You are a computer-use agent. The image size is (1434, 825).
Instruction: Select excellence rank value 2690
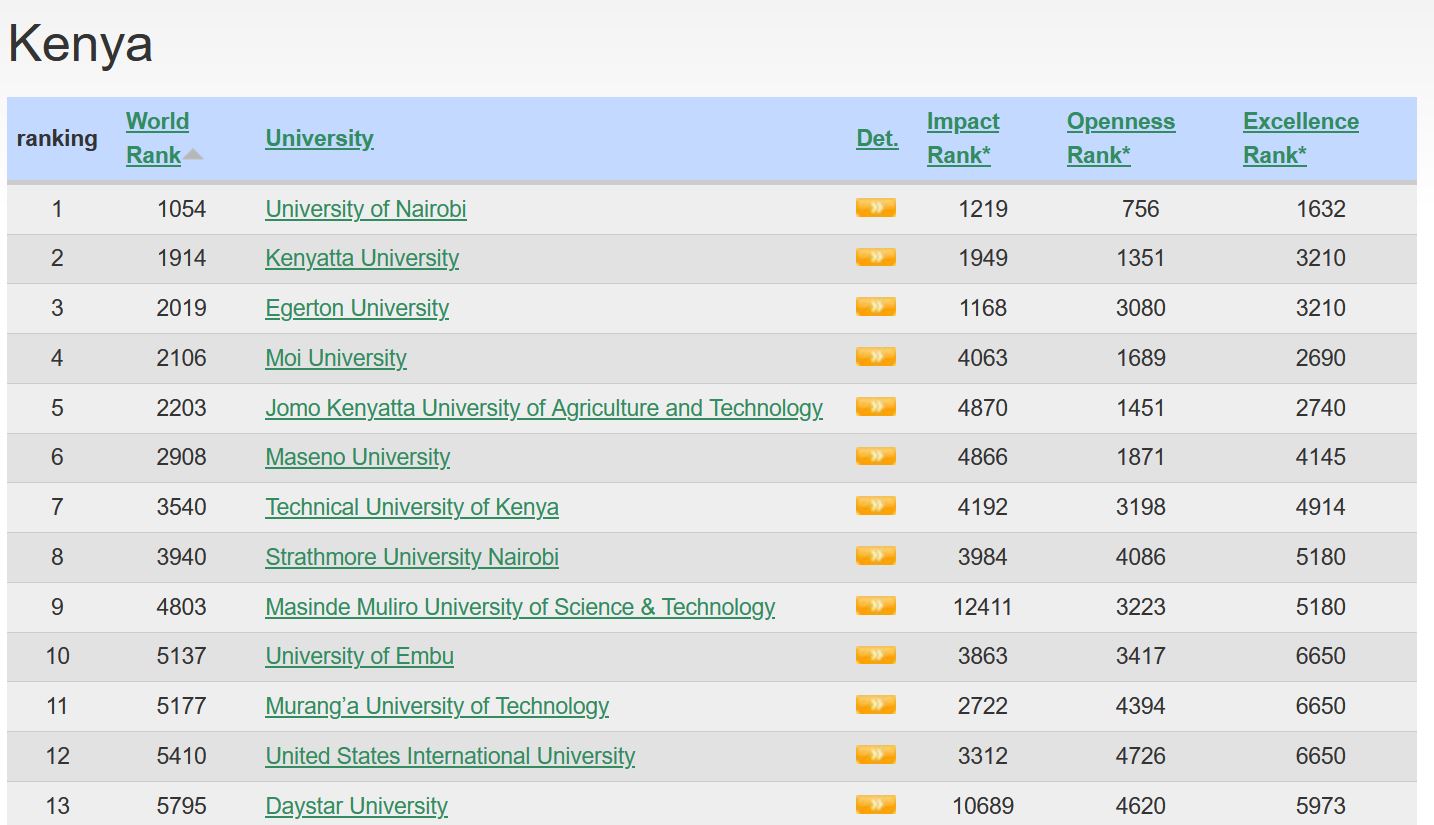point(1321,358)
